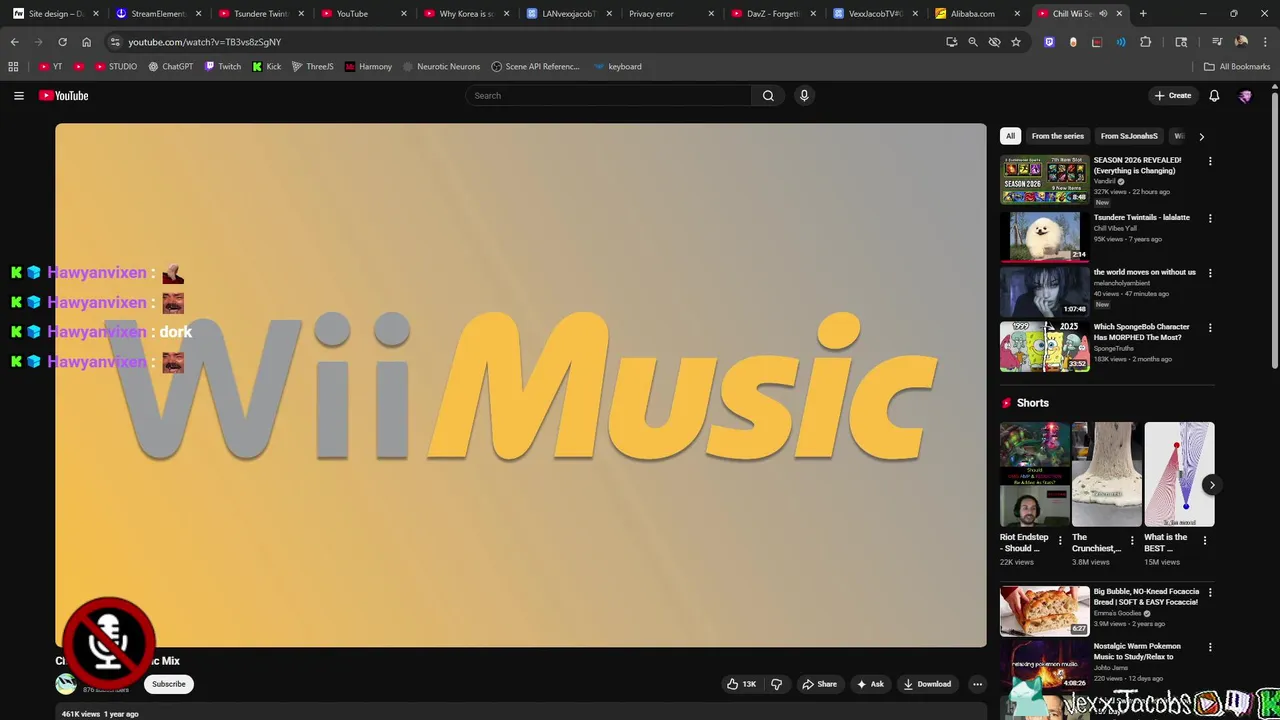This screenshot has height=720, width=1280.
Task: Show more filter chips with right arrow
Action: [1201, 136]
